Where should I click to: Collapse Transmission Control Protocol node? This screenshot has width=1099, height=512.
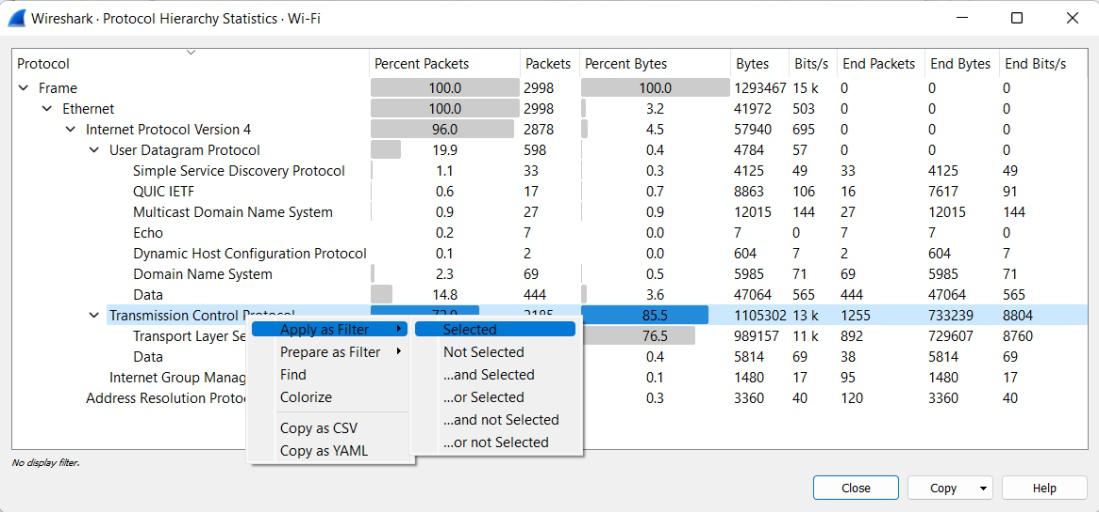pos(94,316)
